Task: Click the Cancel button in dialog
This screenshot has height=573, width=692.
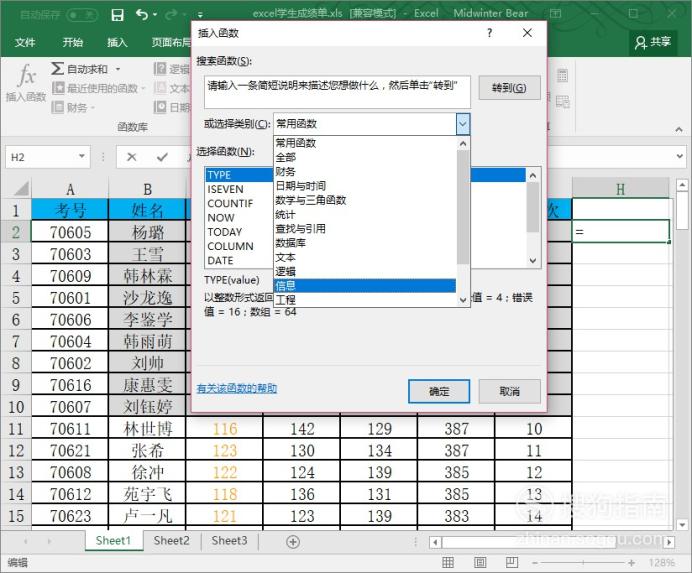Action: [x=509, y=391]
